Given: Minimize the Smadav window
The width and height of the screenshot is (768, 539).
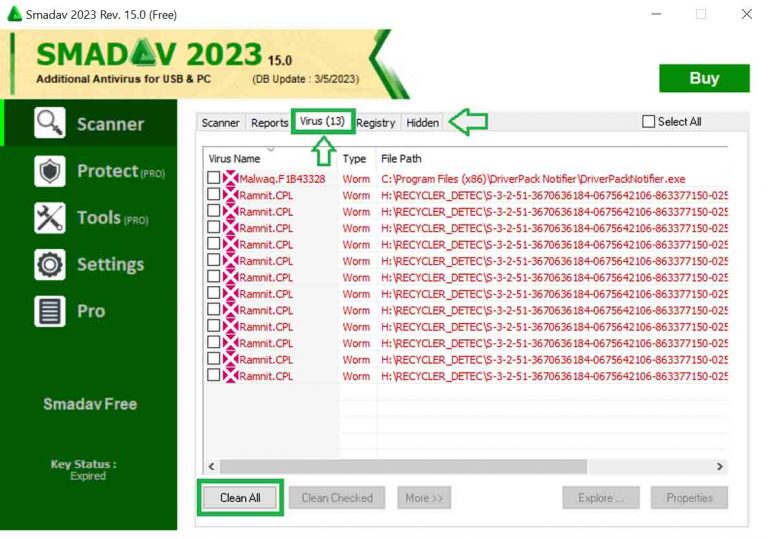Looking at the screenshot, I should [x=656, y=14].
